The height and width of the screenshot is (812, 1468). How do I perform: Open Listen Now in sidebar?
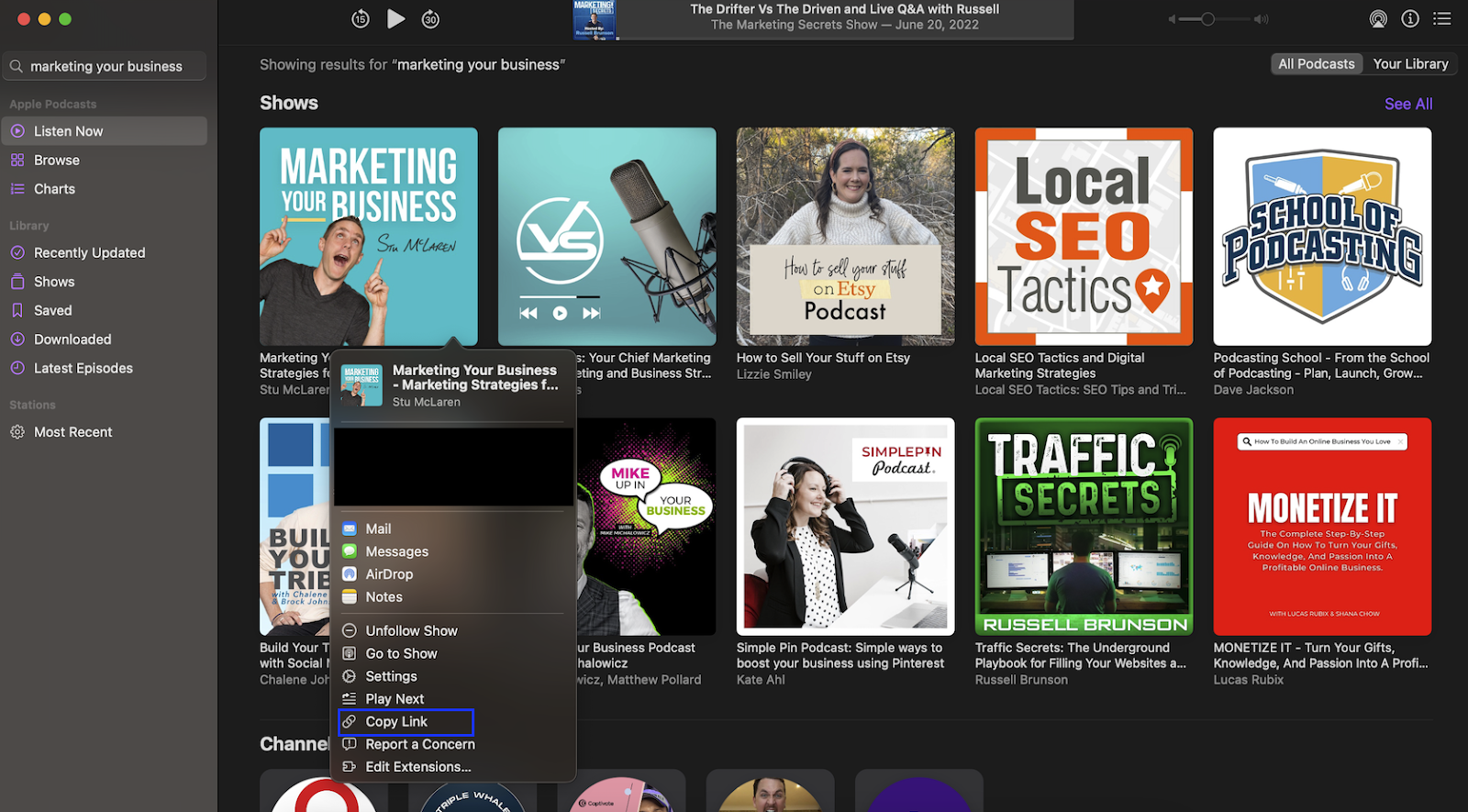pos(105,131)
